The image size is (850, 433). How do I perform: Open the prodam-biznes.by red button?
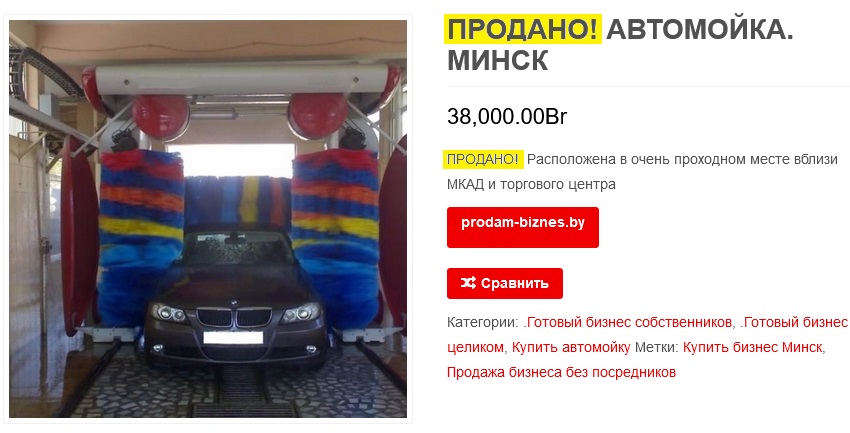point(523,227)
